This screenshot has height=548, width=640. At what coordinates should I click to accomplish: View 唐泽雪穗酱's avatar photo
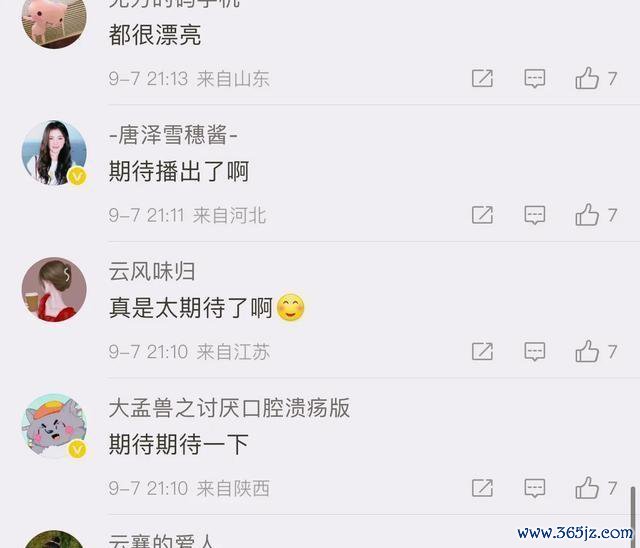tap(54, 153)
